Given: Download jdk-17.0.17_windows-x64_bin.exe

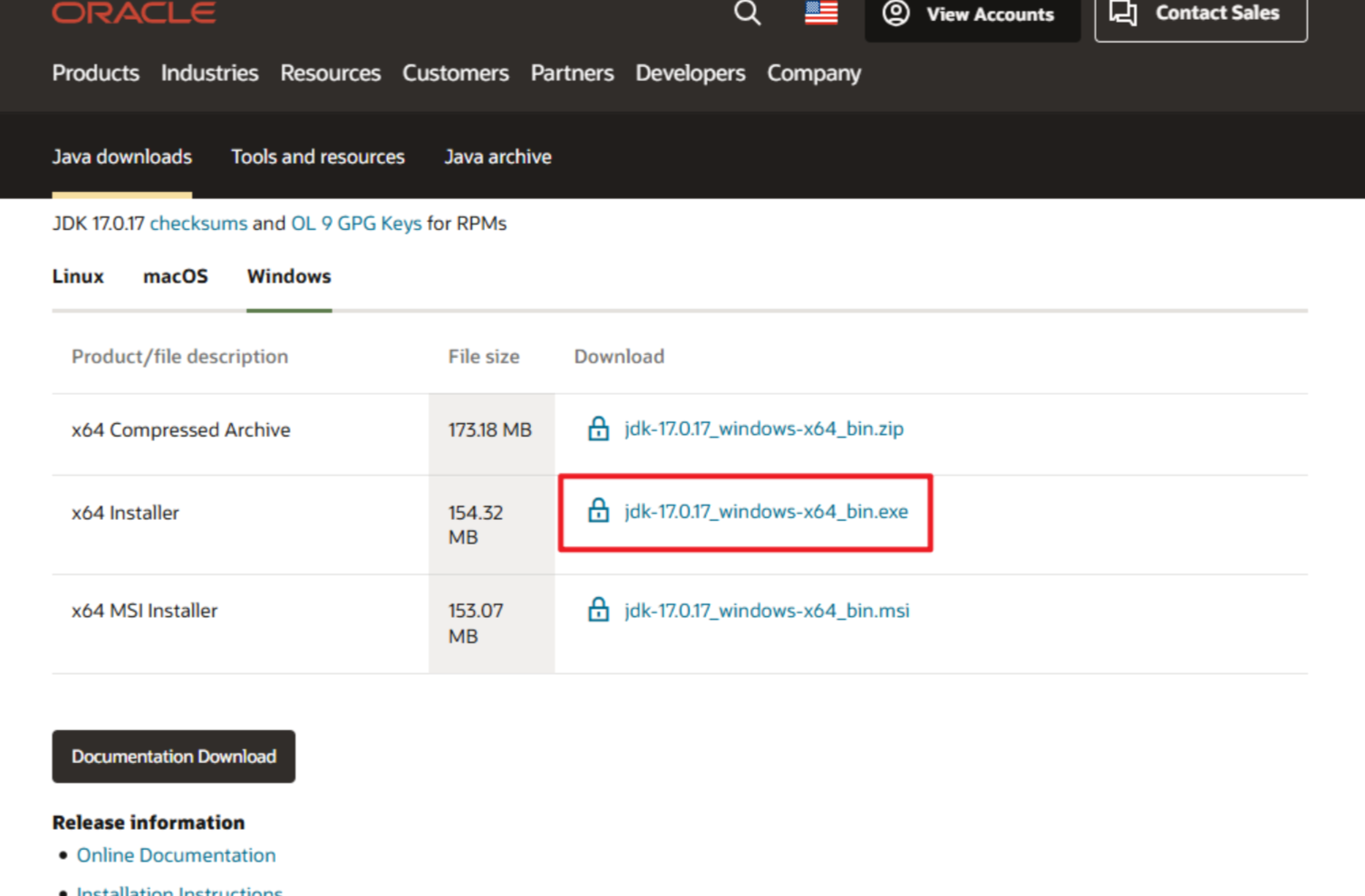Looking at the screenshot, I should coord(766,511).
